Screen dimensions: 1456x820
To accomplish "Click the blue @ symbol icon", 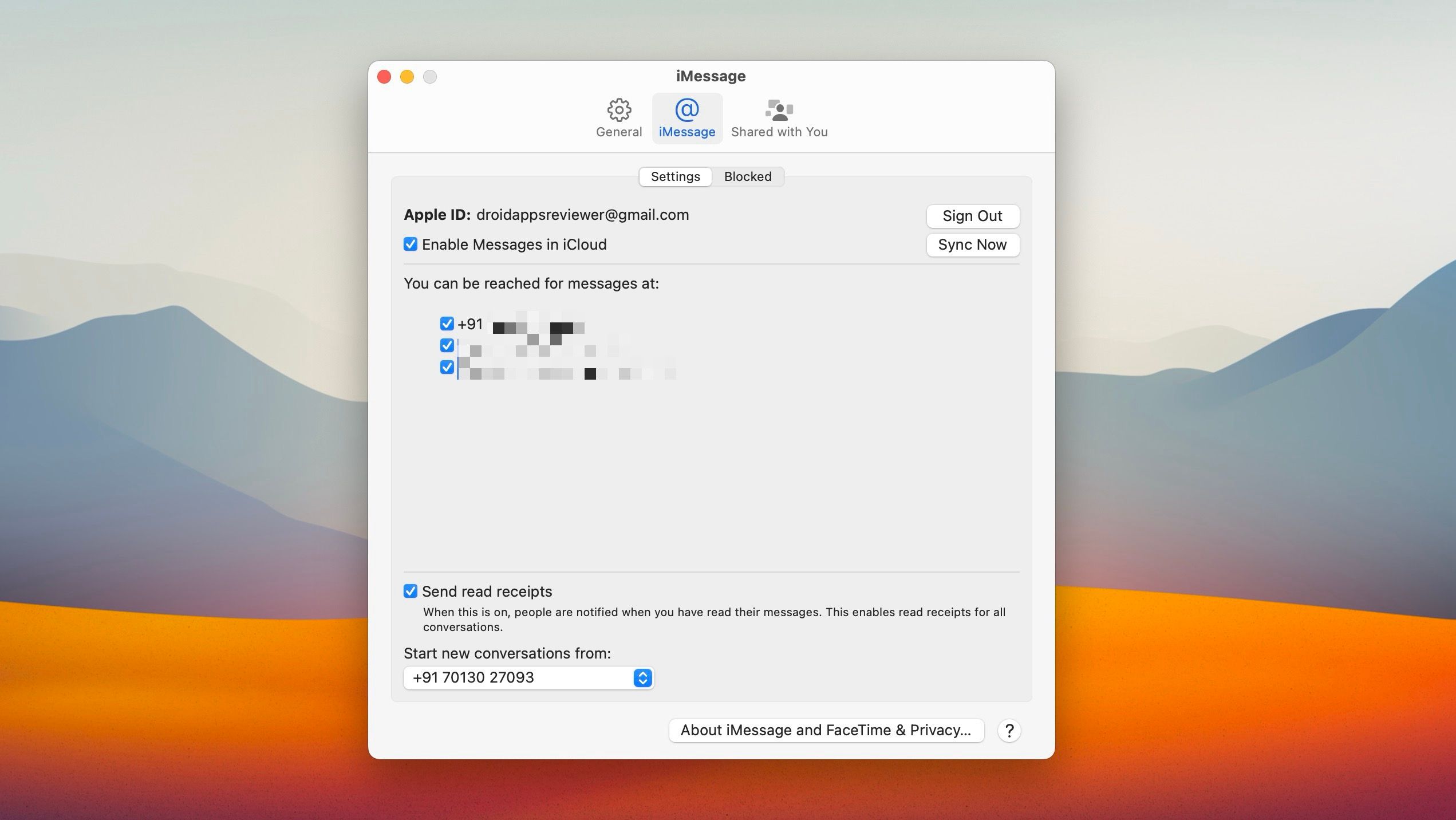I will pos(686,110).
